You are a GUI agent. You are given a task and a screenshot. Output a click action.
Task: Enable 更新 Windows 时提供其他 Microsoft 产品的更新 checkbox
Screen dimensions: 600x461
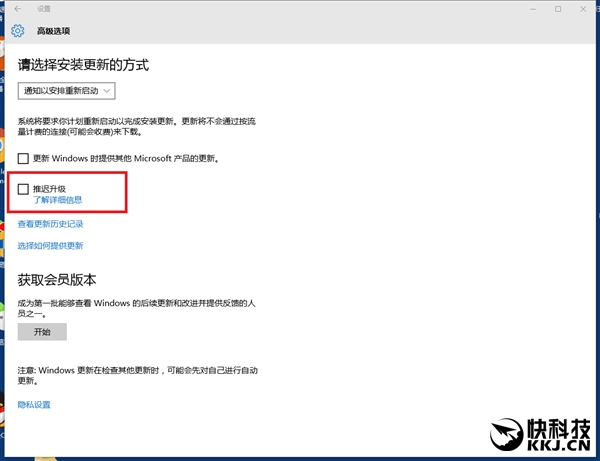25,158
